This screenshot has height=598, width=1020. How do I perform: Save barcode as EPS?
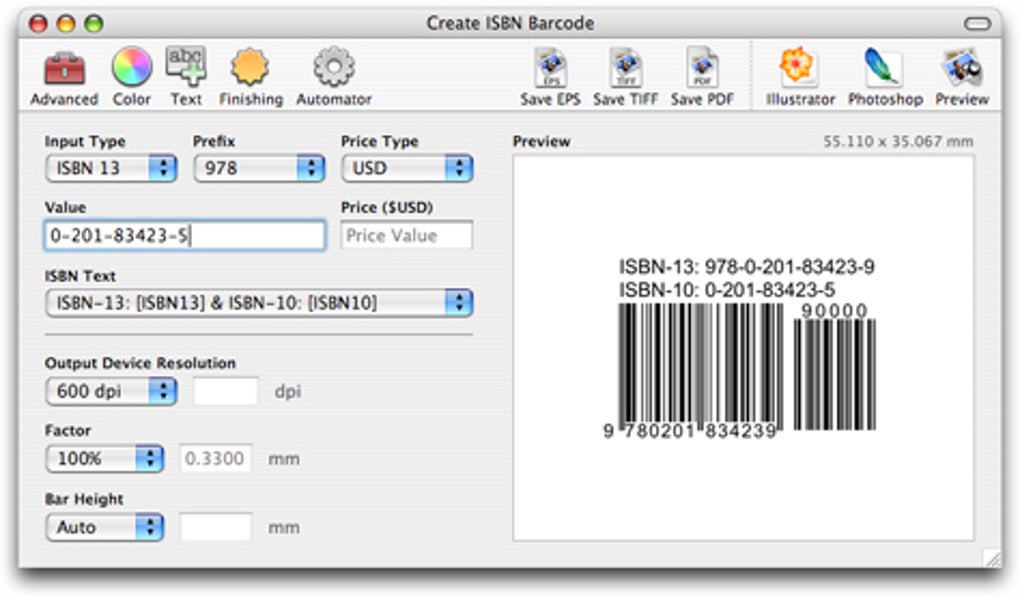click(x=550, y=77)
